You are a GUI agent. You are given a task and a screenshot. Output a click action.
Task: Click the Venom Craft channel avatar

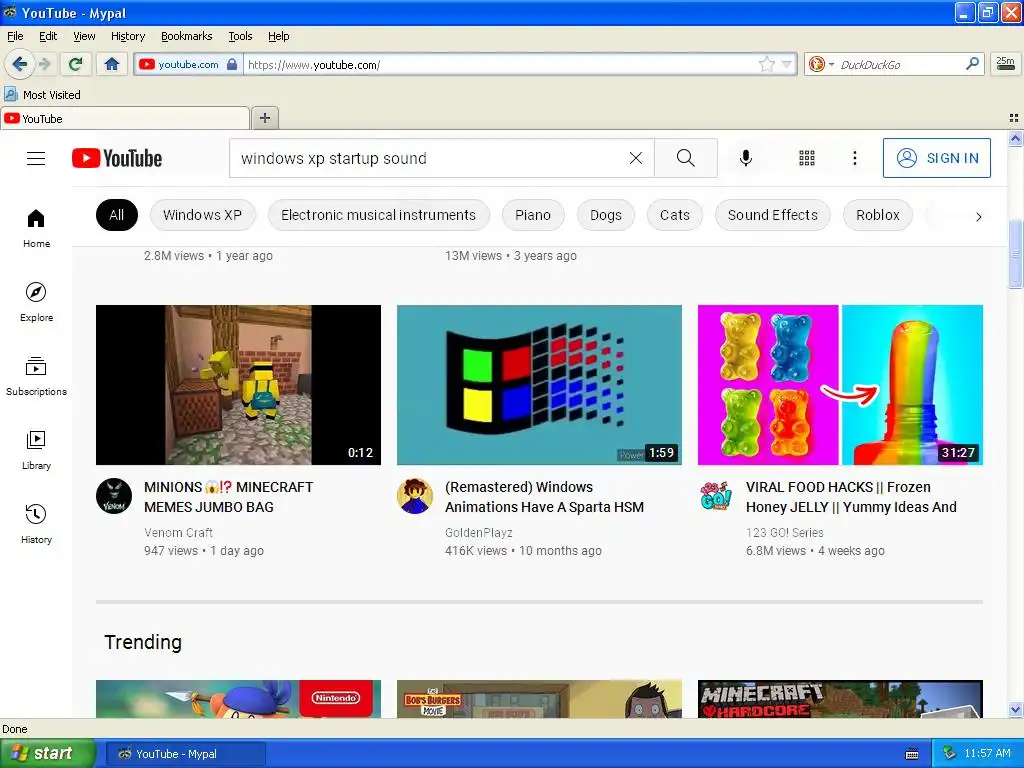114,496
